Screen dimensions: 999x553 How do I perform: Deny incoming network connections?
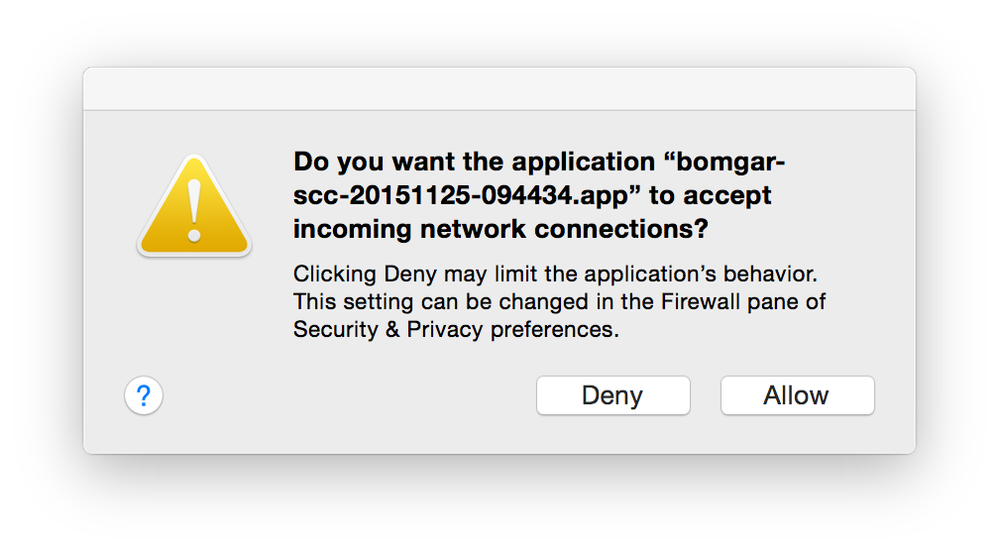[x=613, y=396]
